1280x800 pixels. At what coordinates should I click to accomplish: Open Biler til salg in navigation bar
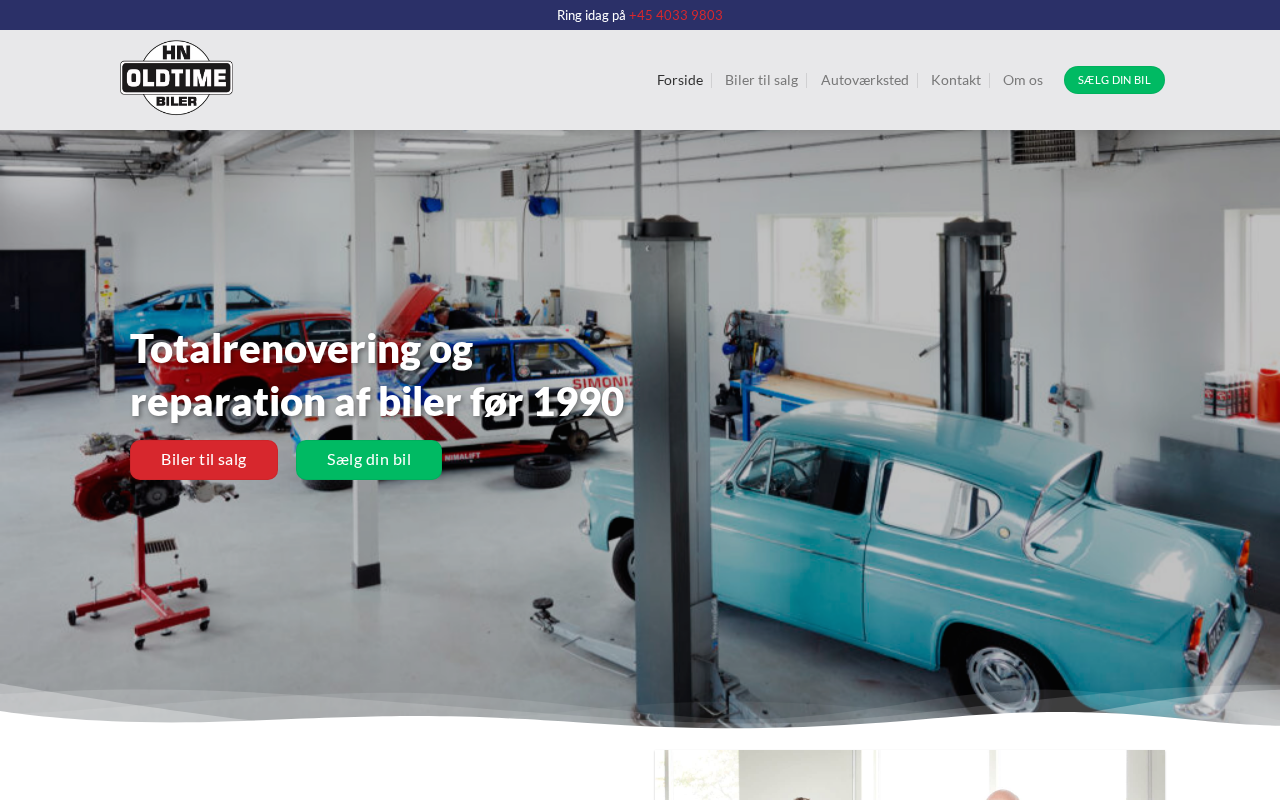(x=761, y=80)
